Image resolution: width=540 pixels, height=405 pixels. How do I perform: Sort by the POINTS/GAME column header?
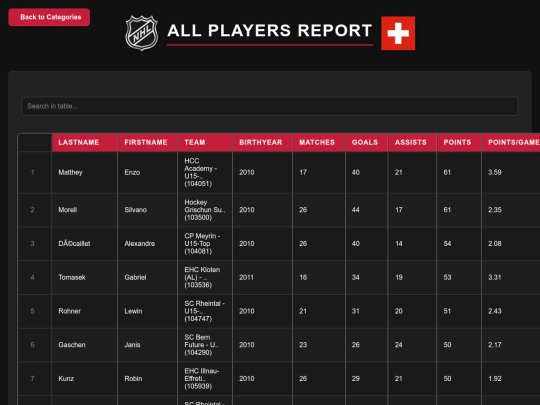pos(511,143)
